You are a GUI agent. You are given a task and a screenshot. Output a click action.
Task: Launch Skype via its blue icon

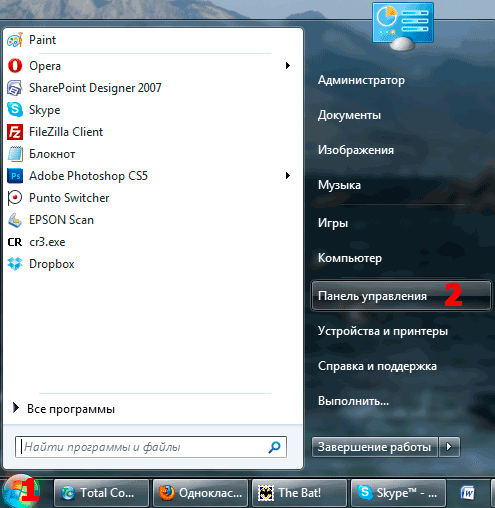coord(15,110)
